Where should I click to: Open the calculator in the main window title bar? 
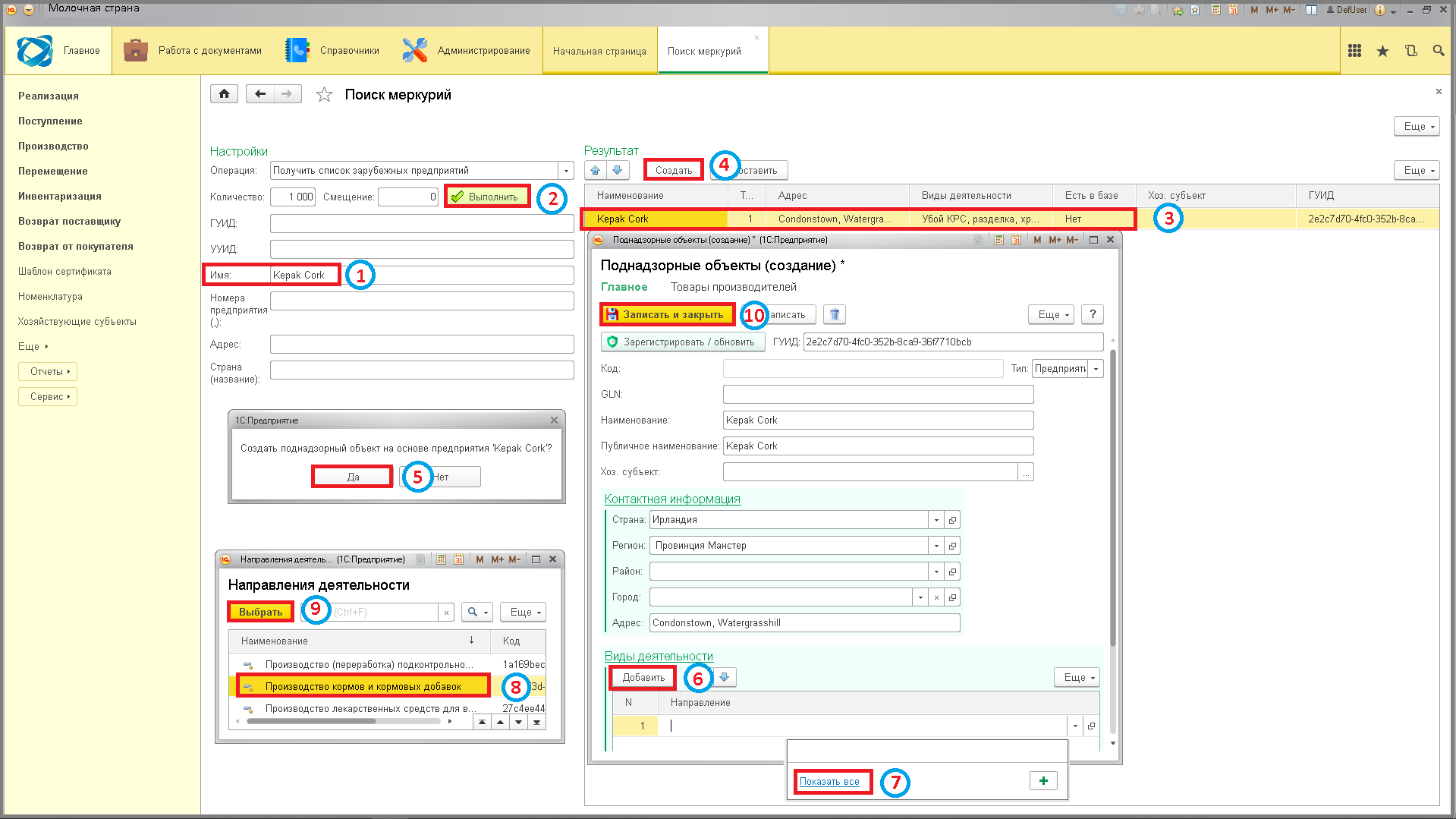point(1215,10)
